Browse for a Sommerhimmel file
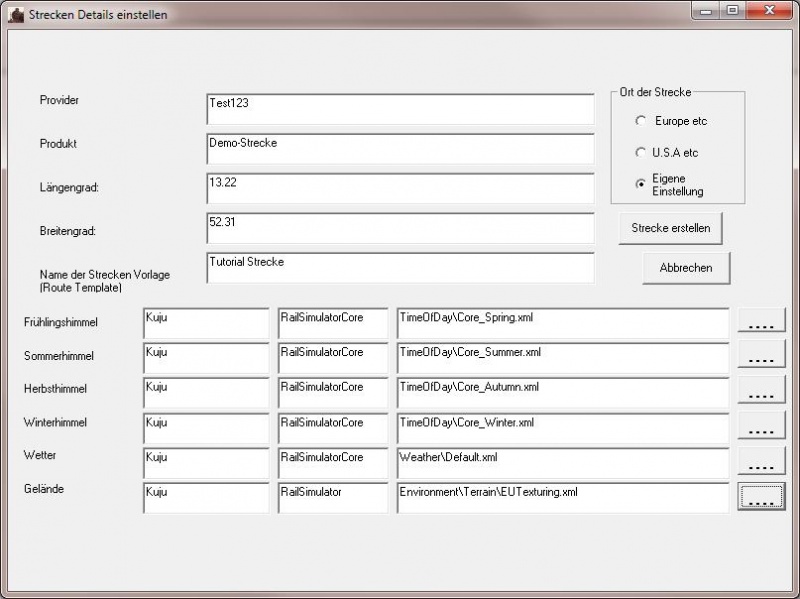This screenshot has height=599, width=800. click(x=761, y=355)
